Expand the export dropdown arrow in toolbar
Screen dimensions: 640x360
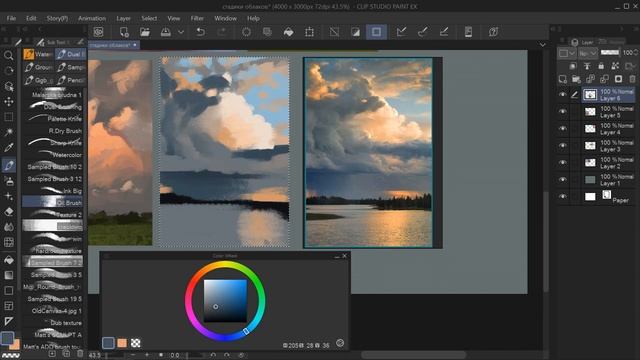180,32
